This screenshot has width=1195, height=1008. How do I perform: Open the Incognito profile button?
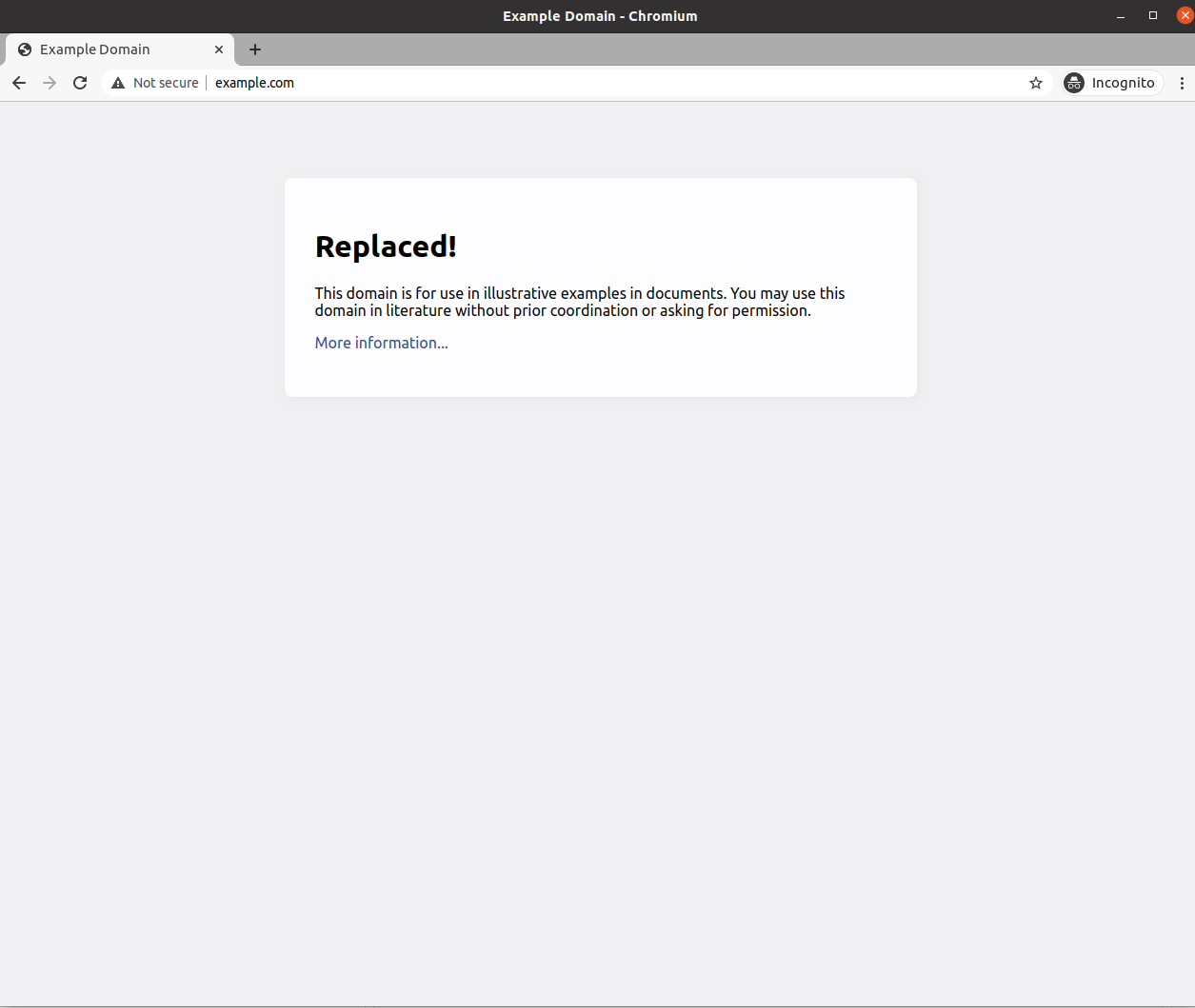coord(1112,83)
